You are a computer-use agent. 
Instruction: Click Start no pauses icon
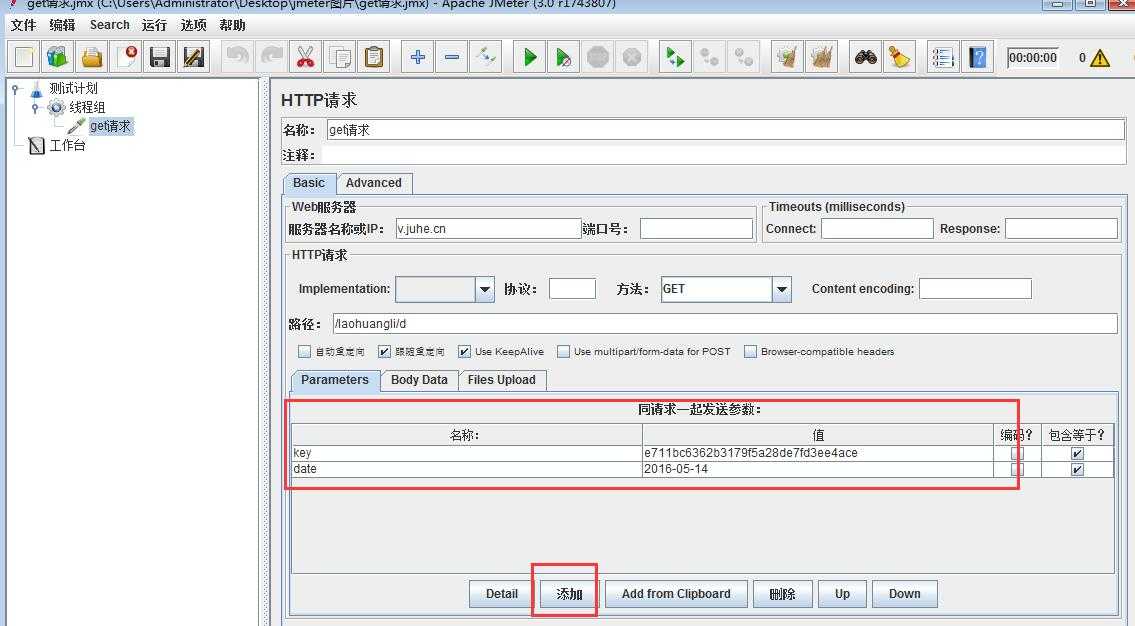tap(564, 57)
